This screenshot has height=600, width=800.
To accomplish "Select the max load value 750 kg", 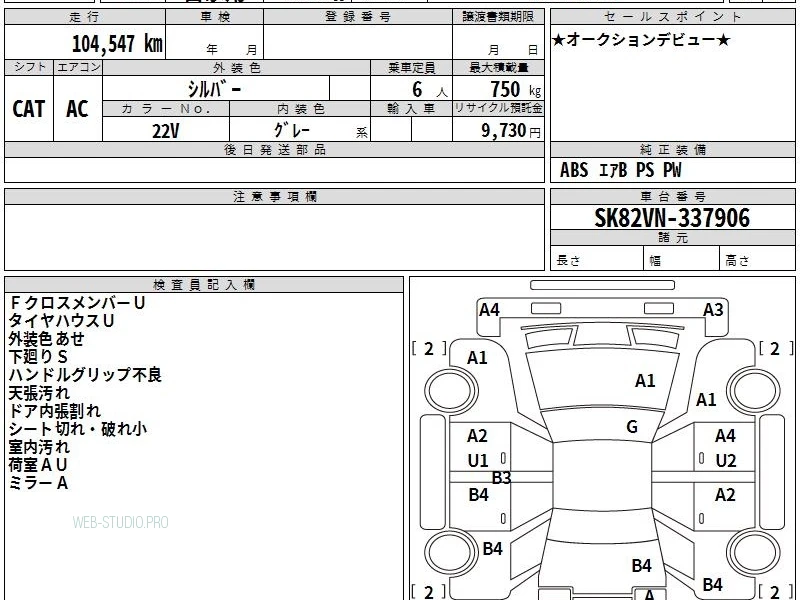I will click(x=515, y=90).
